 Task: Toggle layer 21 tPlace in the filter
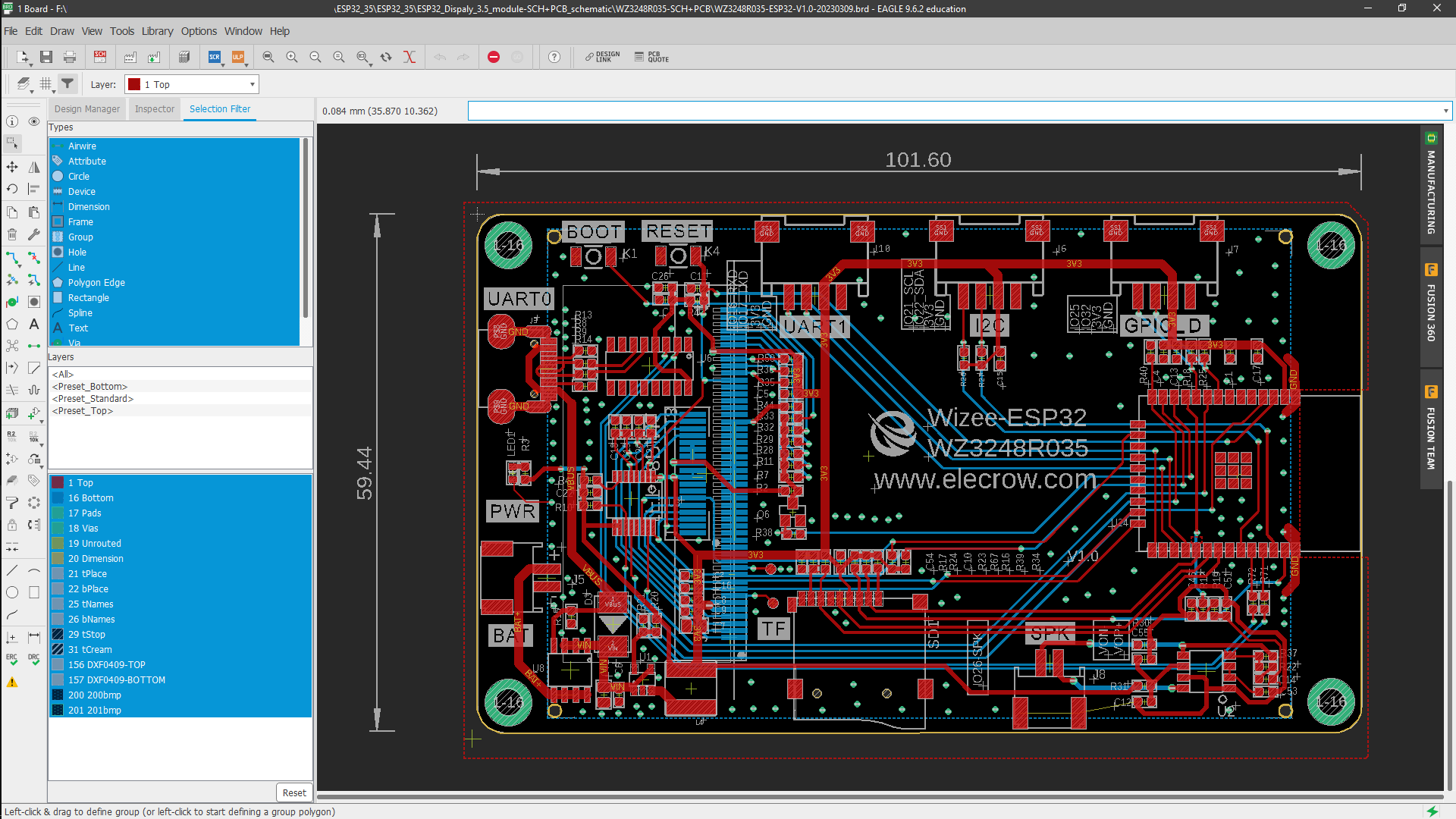[x=180, y=573]
